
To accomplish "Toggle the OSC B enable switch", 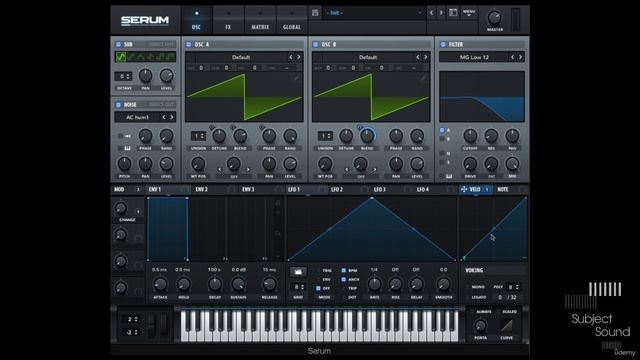I will (316, 44).
